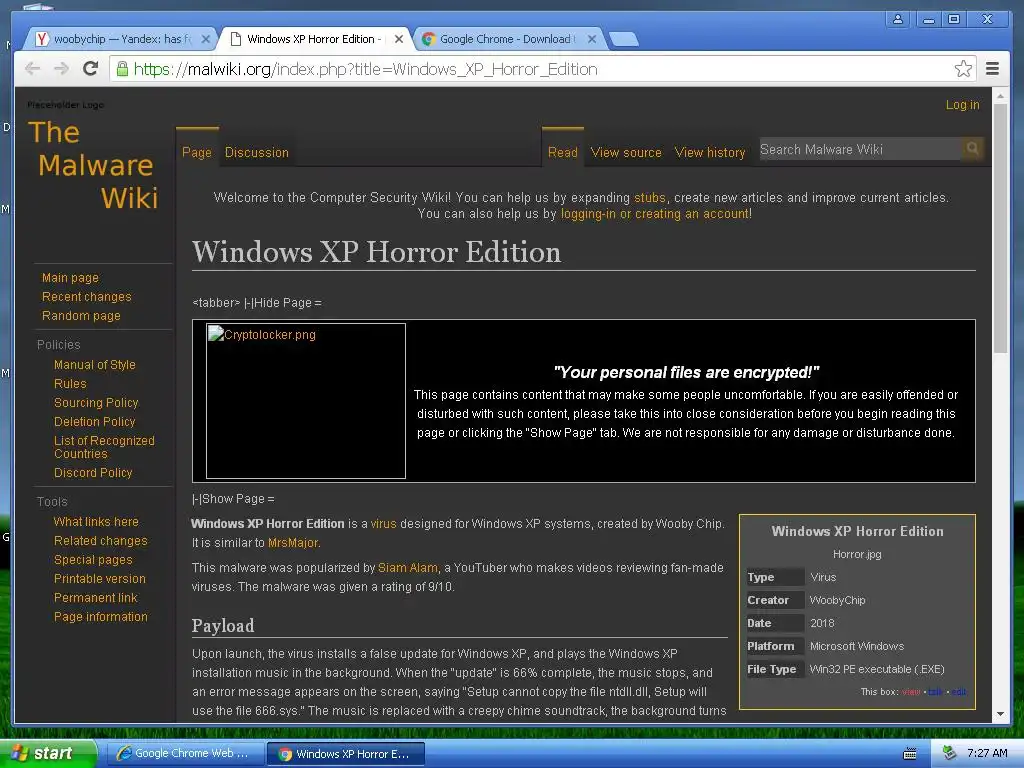Click the broken Cryptolocker.png image
This screenshot has width=1024, height=768.
306,401
